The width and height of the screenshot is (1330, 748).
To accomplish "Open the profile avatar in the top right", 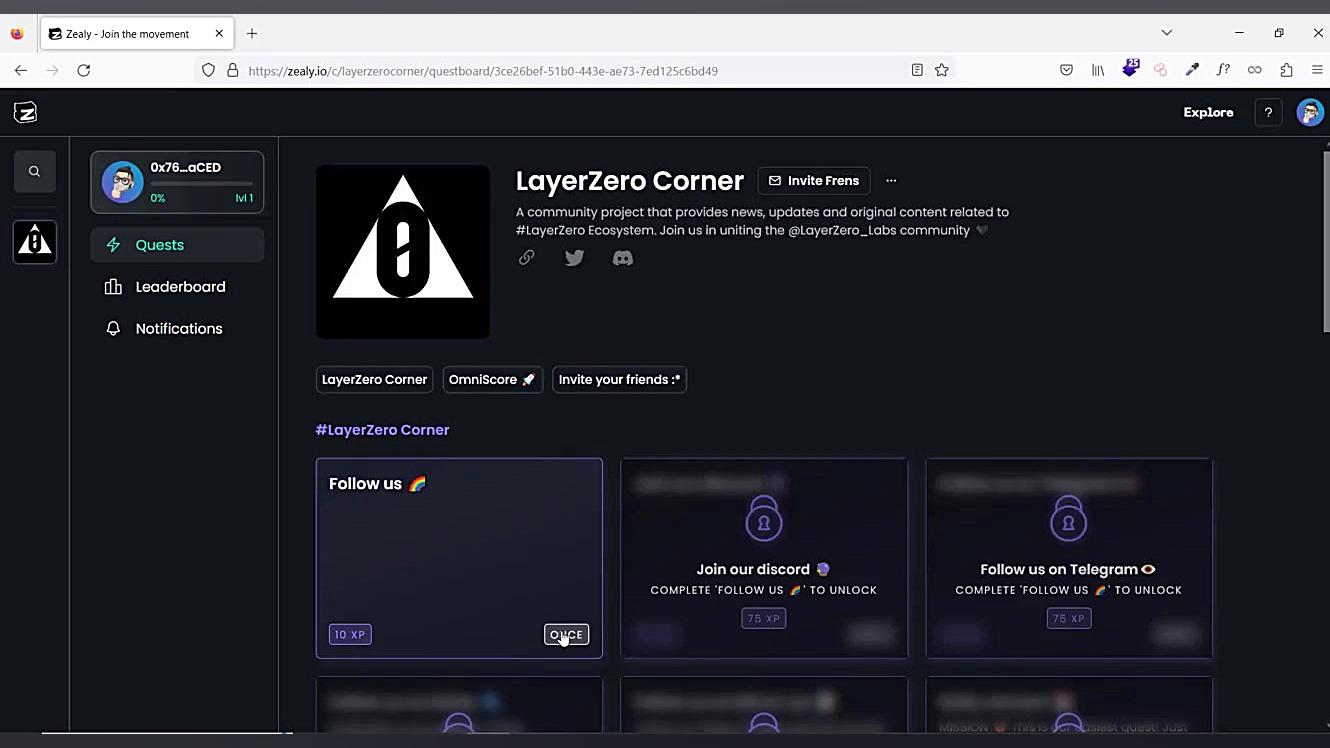I will point(1309,112).
